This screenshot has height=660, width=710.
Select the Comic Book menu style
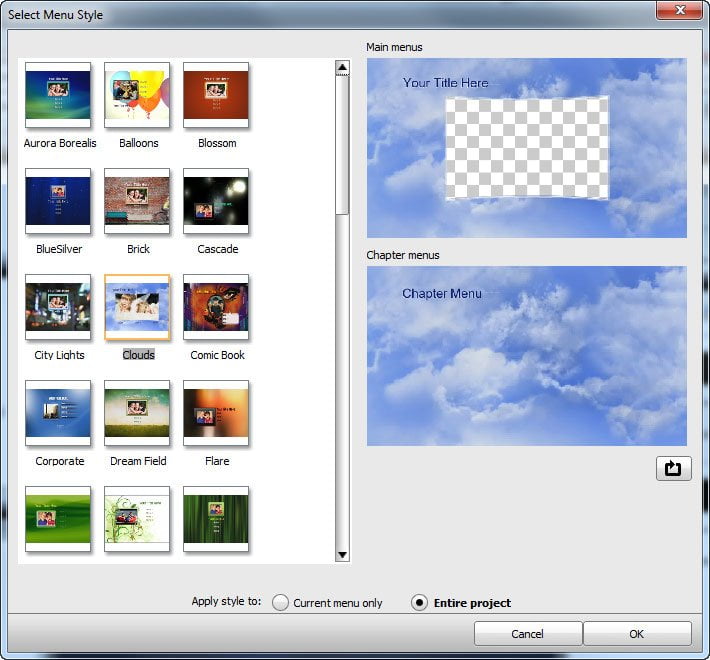(216, 307)
